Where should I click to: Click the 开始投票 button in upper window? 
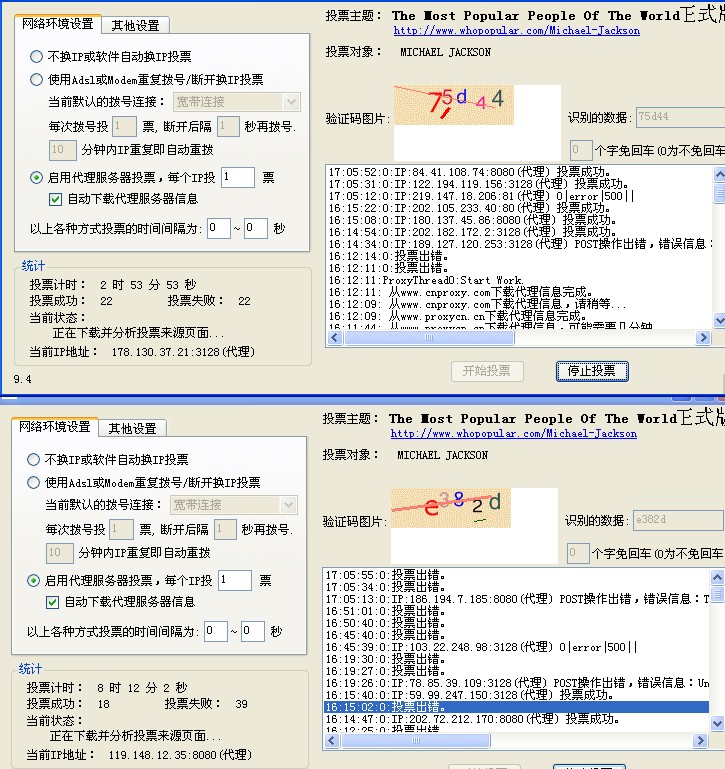pyautogui.click(x=486, y=371)
